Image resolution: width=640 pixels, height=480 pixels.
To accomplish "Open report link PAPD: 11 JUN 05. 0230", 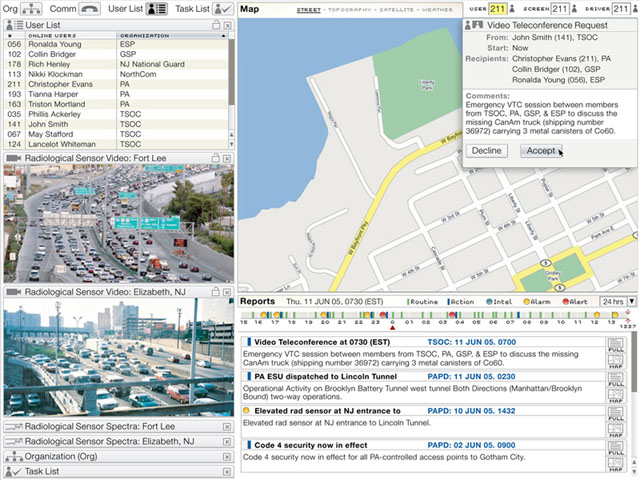I will pos(471,376).
